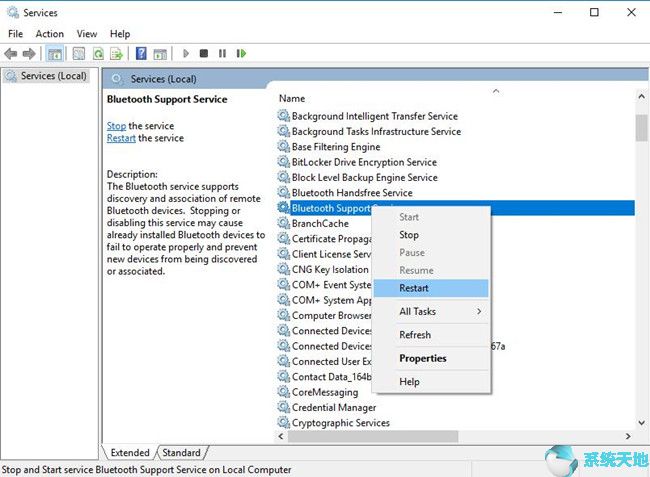
Task: Open the File menu
Action: pos(15,34)
